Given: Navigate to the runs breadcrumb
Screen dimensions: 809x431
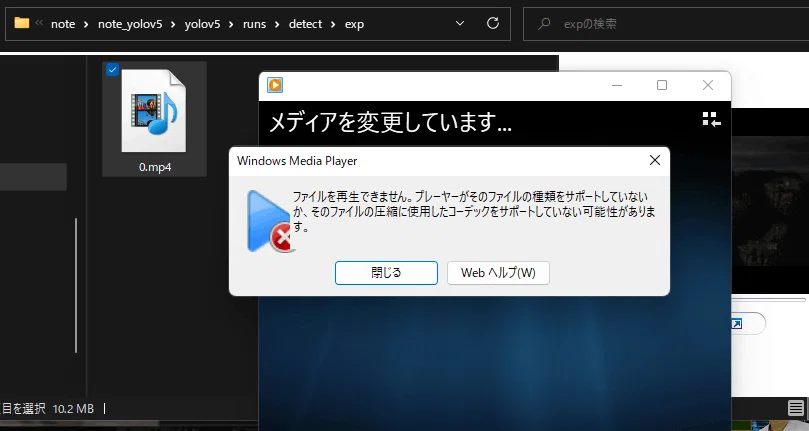Looking at the screenshot, I should 254,24.
